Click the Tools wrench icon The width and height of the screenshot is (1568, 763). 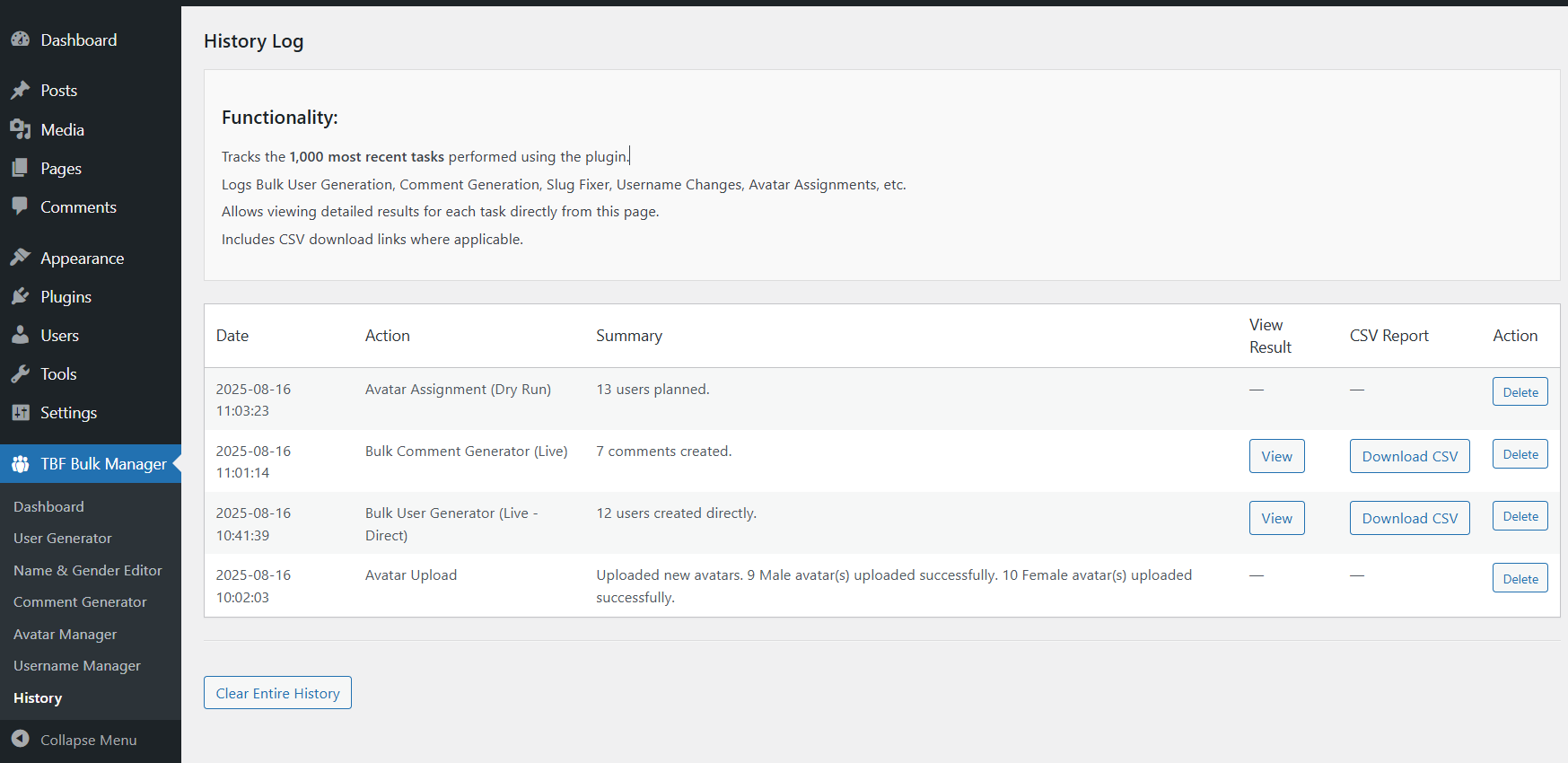pos(20,374)
